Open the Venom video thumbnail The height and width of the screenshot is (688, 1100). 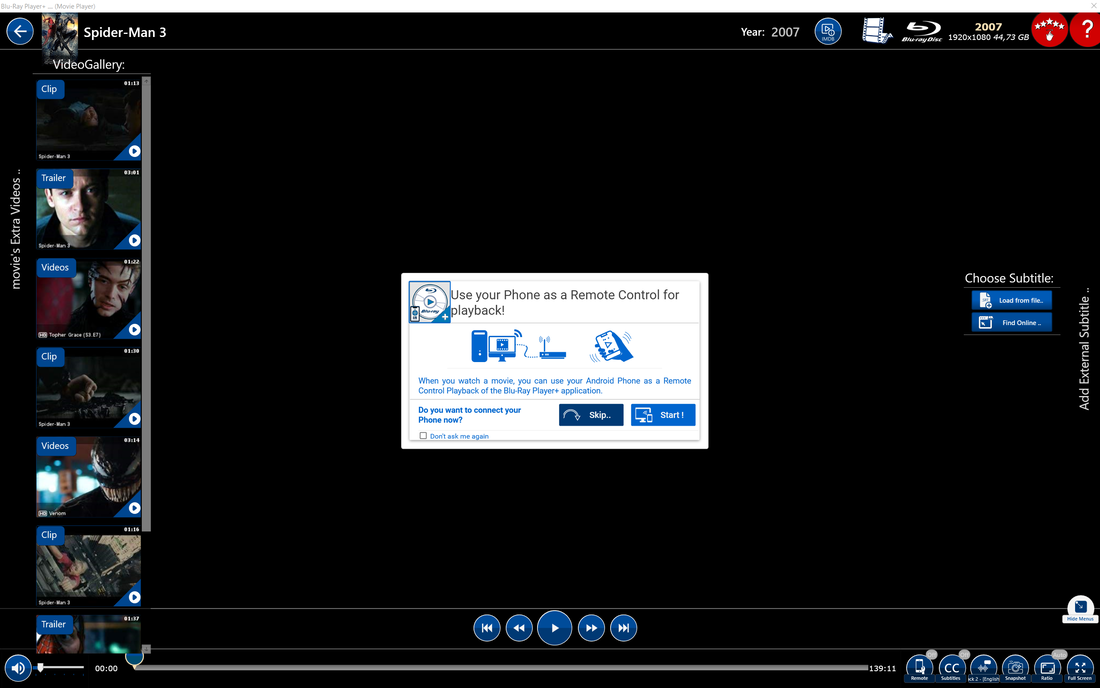coord(88,477)
